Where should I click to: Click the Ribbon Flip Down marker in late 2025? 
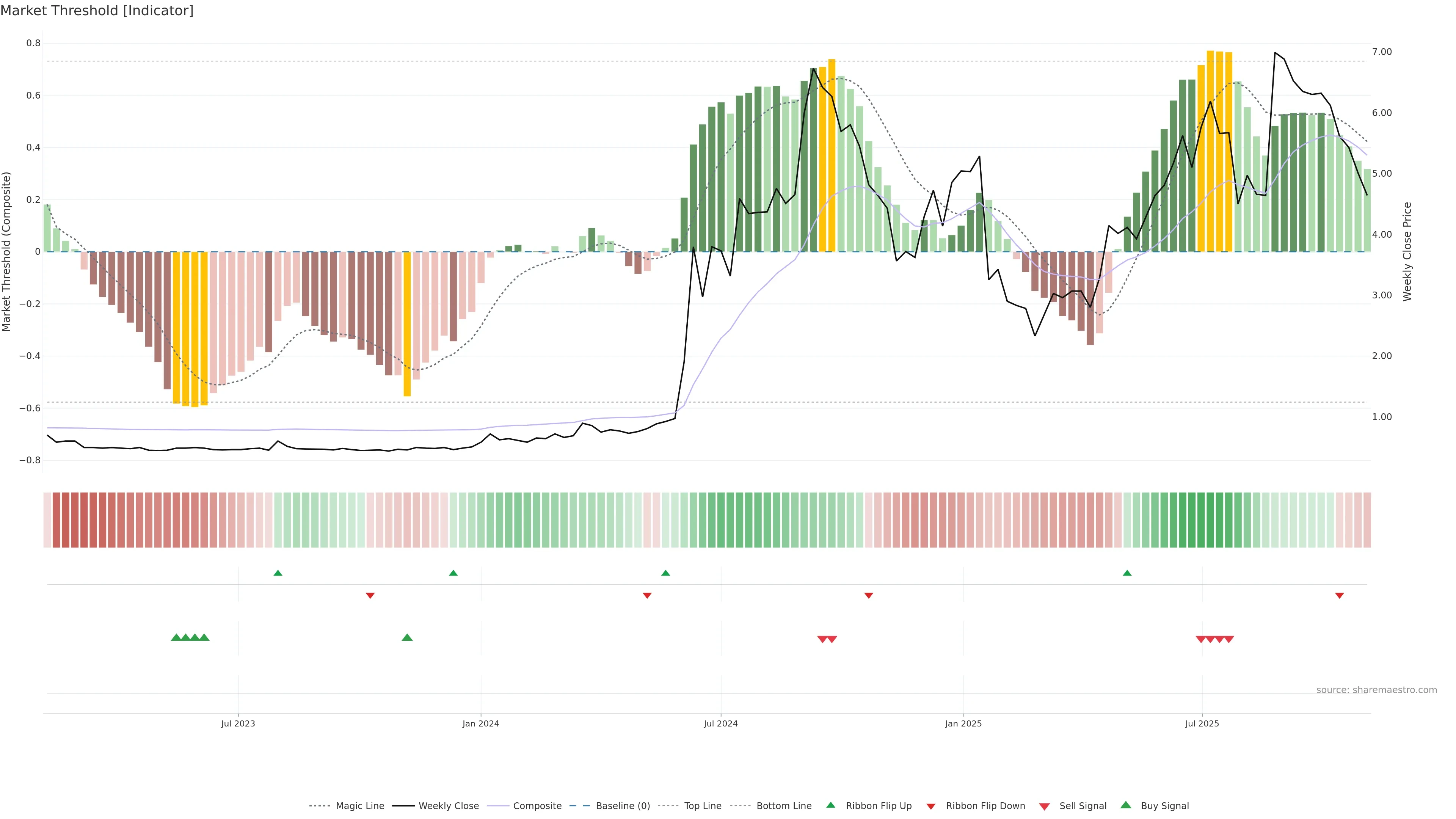[1339, 596]
